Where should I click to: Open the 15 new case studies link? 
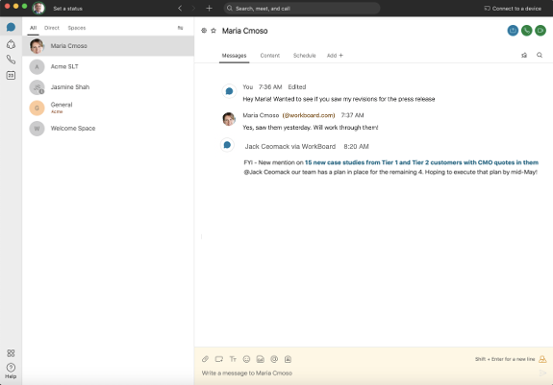point(421,163)
